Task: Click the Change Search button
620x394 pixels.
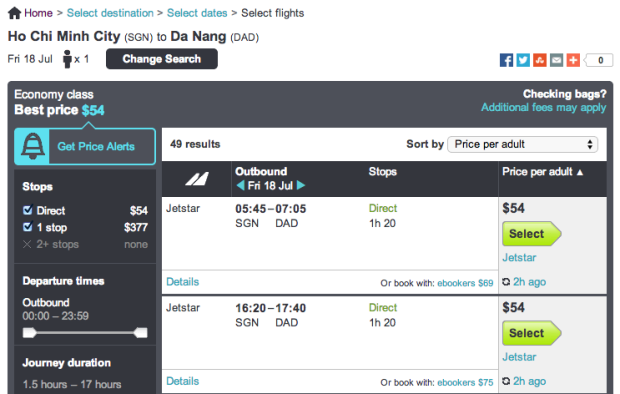Action: (x=162, y=59)
